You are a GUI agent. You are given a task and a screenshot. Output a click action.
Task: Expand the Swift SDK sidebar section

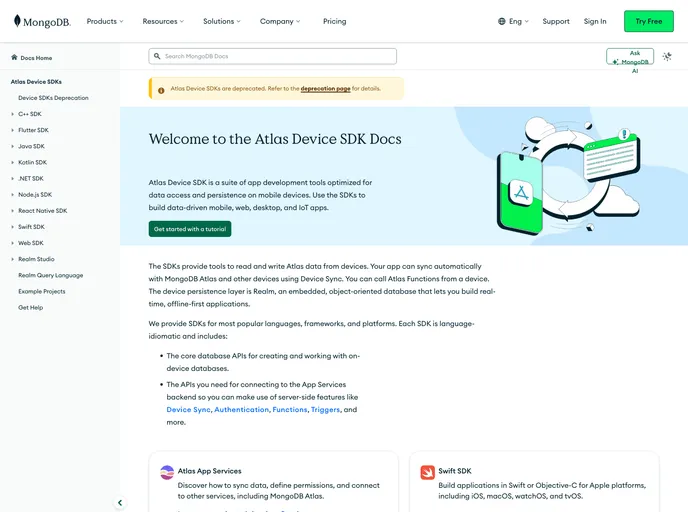tap(12, 227)
